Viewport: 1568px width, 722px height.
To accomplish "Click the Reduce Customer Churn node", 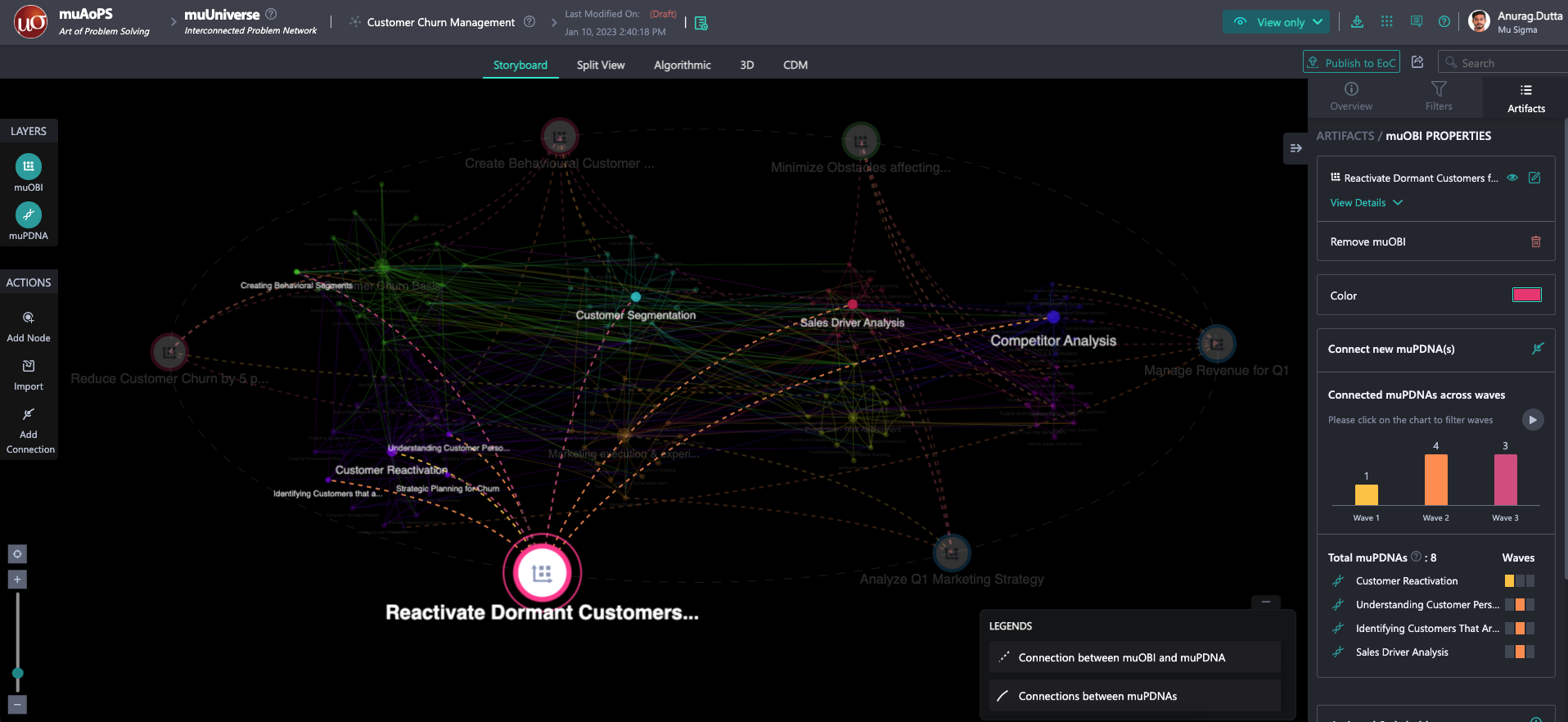I will pyautogui.click(x=170, y=352).
